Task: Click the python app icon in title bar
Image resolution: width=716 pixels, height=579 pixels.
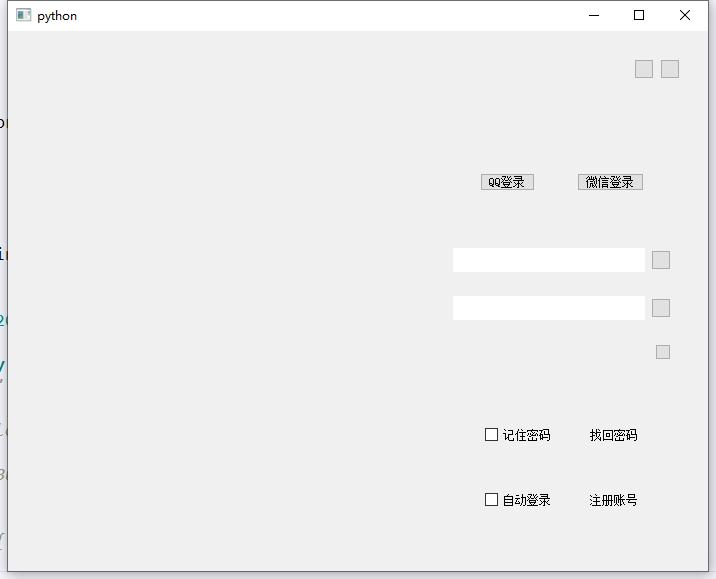Action: [24, 15]
